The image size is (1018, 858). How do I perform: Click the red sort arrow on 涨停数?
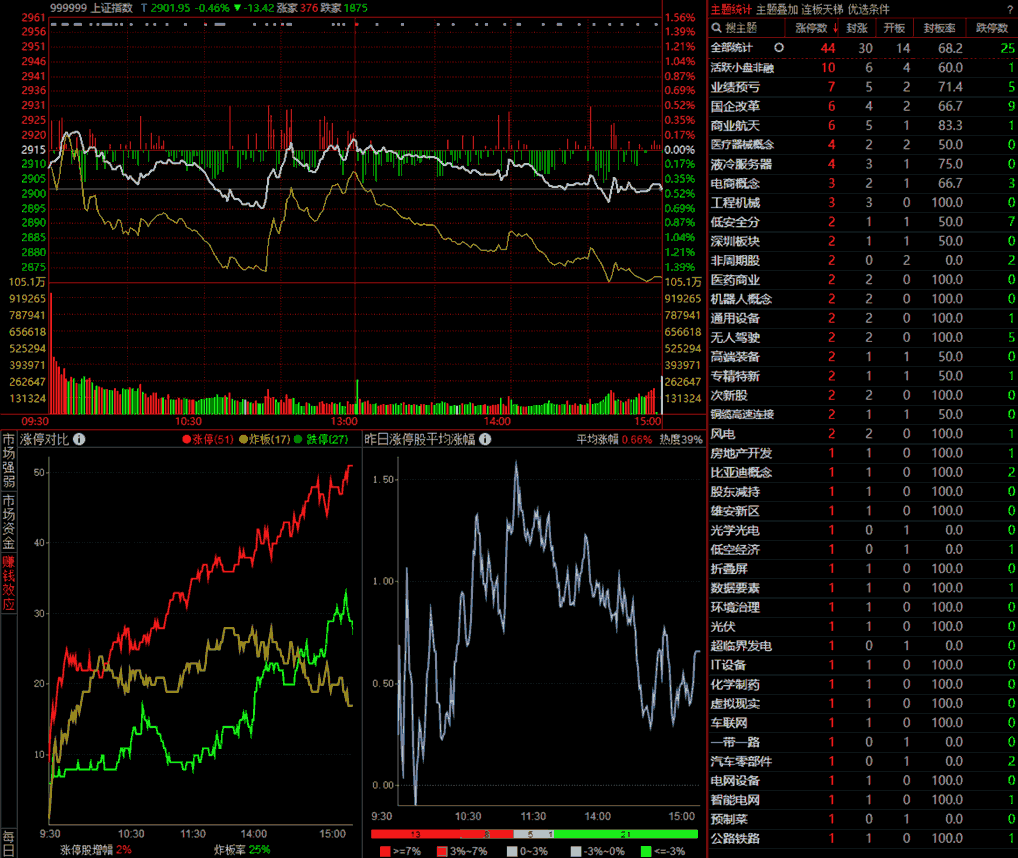pos(836,28)
